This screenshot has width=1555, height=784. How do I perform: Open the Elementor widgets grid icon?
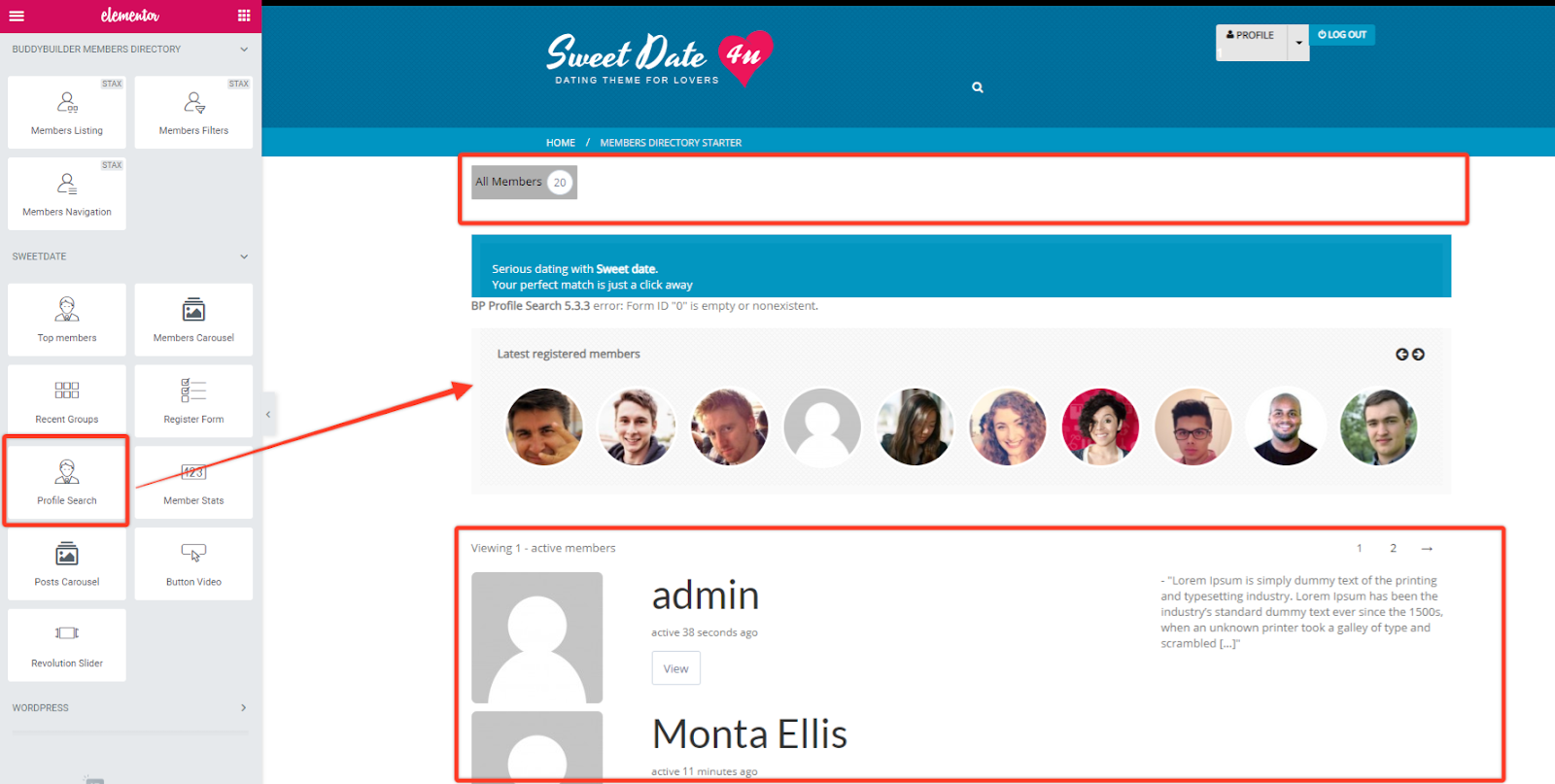[244, 16]
